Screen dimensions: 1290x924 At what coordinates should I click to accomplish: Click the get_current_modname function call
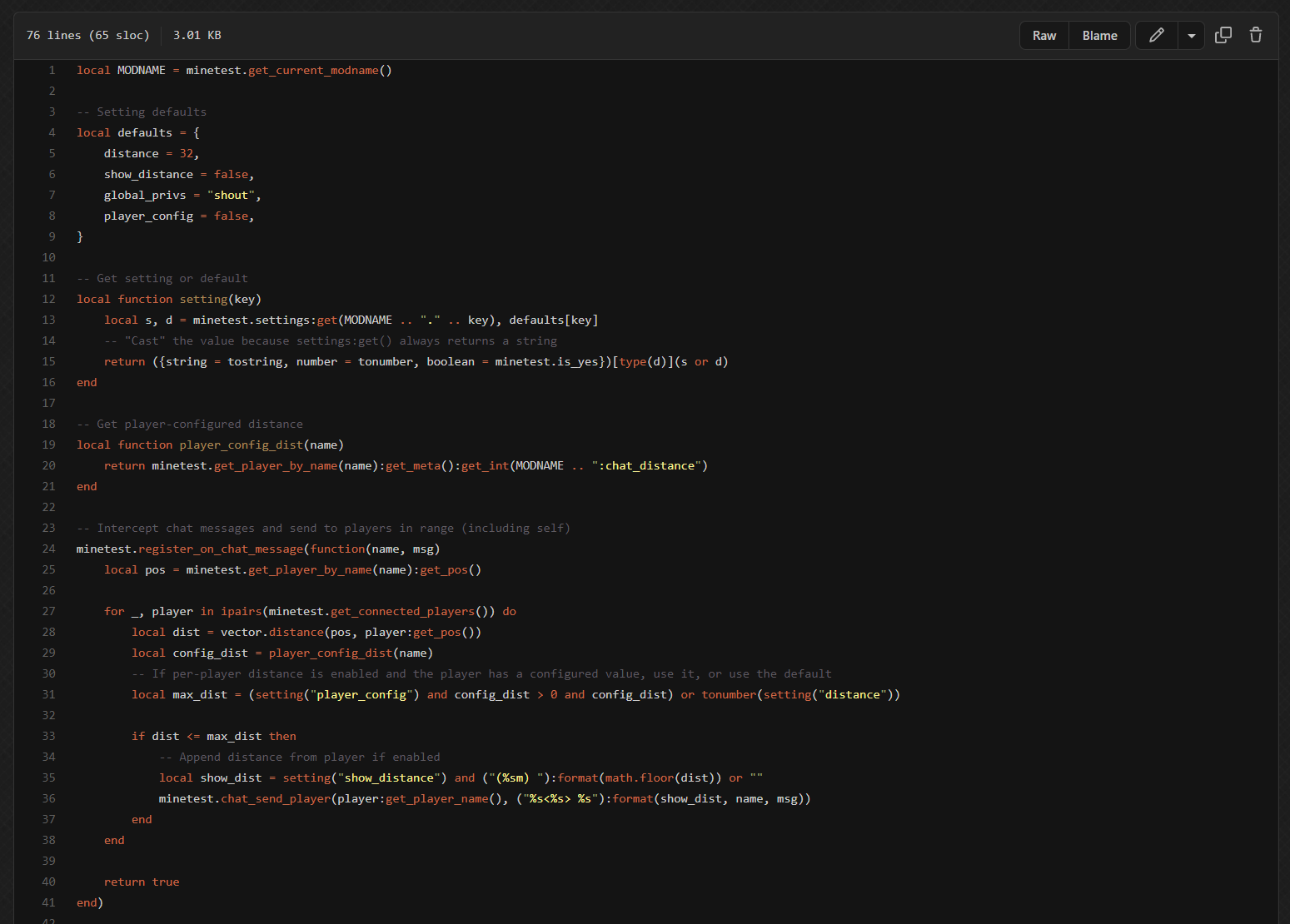pos(313,70)
